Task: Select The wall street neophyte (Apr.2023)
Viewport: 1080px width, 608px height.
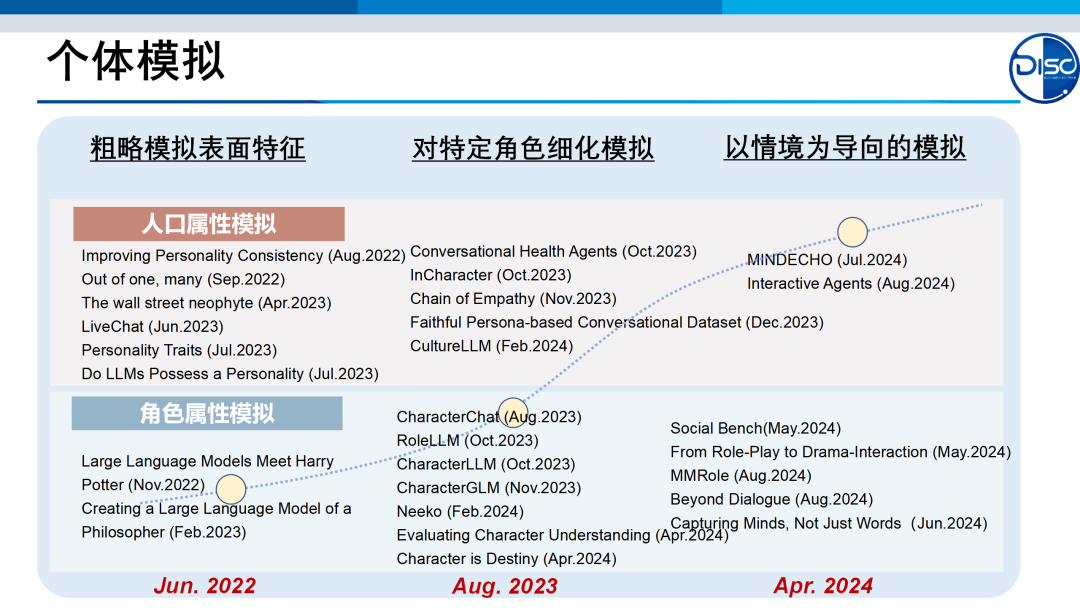Action: (x=207, y=303)
